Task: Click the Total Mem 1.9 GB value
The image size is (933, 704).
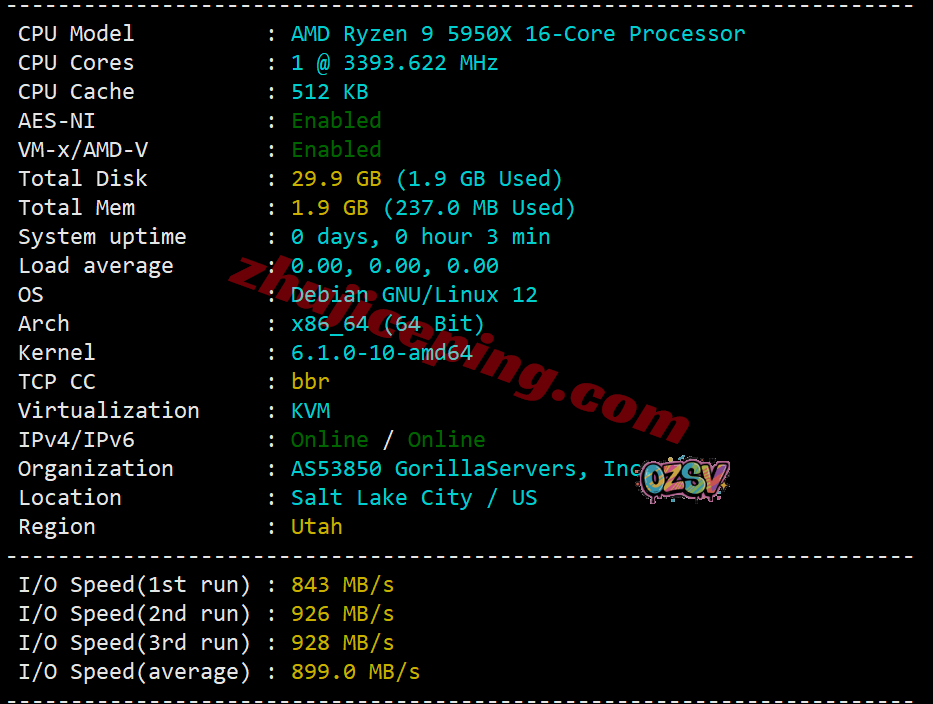Action: click(330, 208)
